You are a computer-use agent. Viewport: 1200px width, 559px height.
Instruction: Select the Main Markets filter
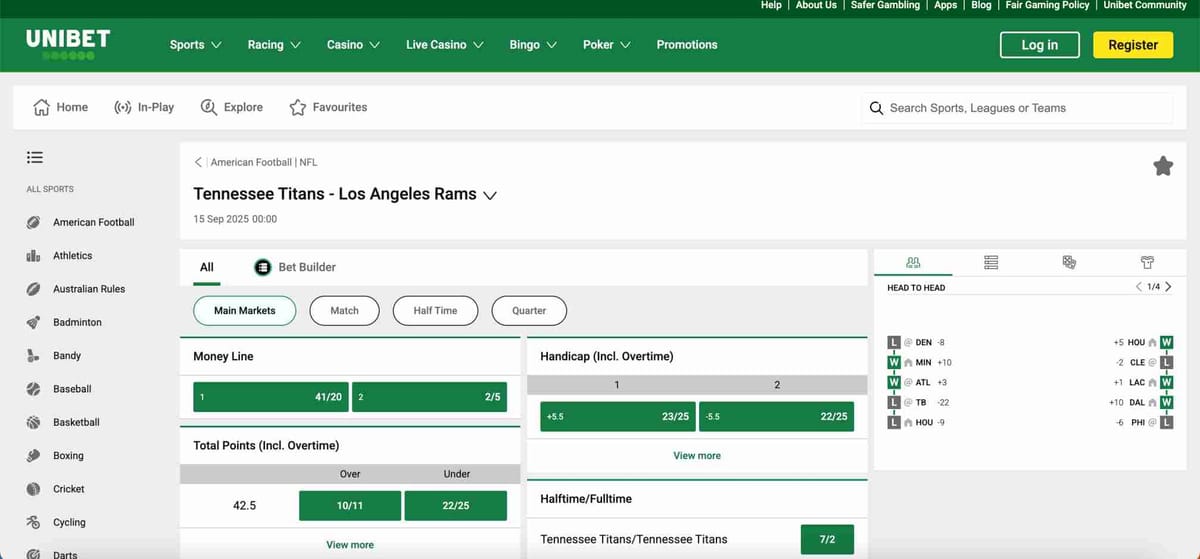(x=245, y=311)
